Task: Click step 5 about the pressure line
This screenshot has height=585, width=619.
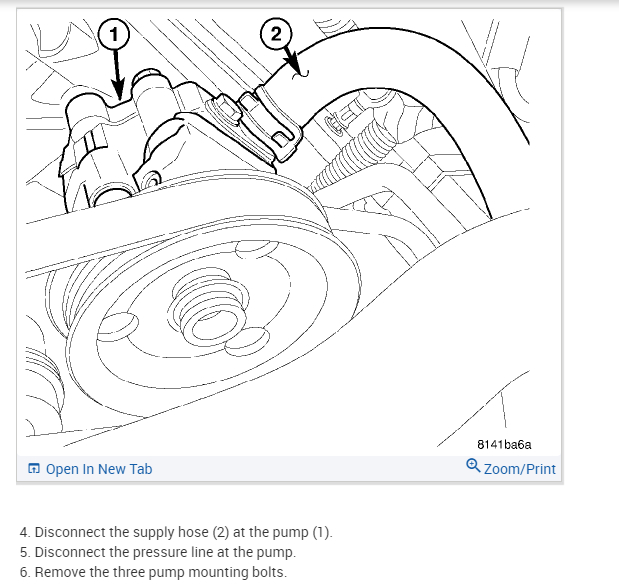Action: tap(158, 552)
